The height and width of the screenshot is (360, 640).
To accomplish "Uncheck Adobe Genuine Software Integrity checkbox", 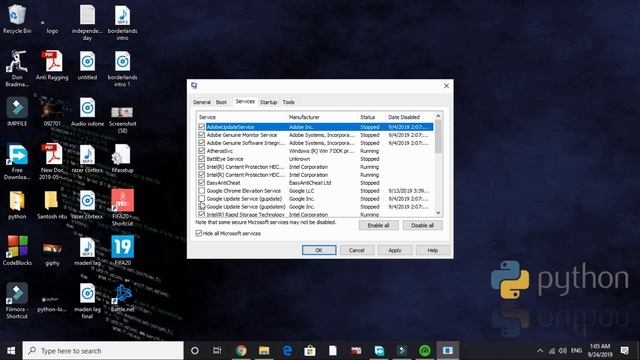I will [x=201, y=143].
